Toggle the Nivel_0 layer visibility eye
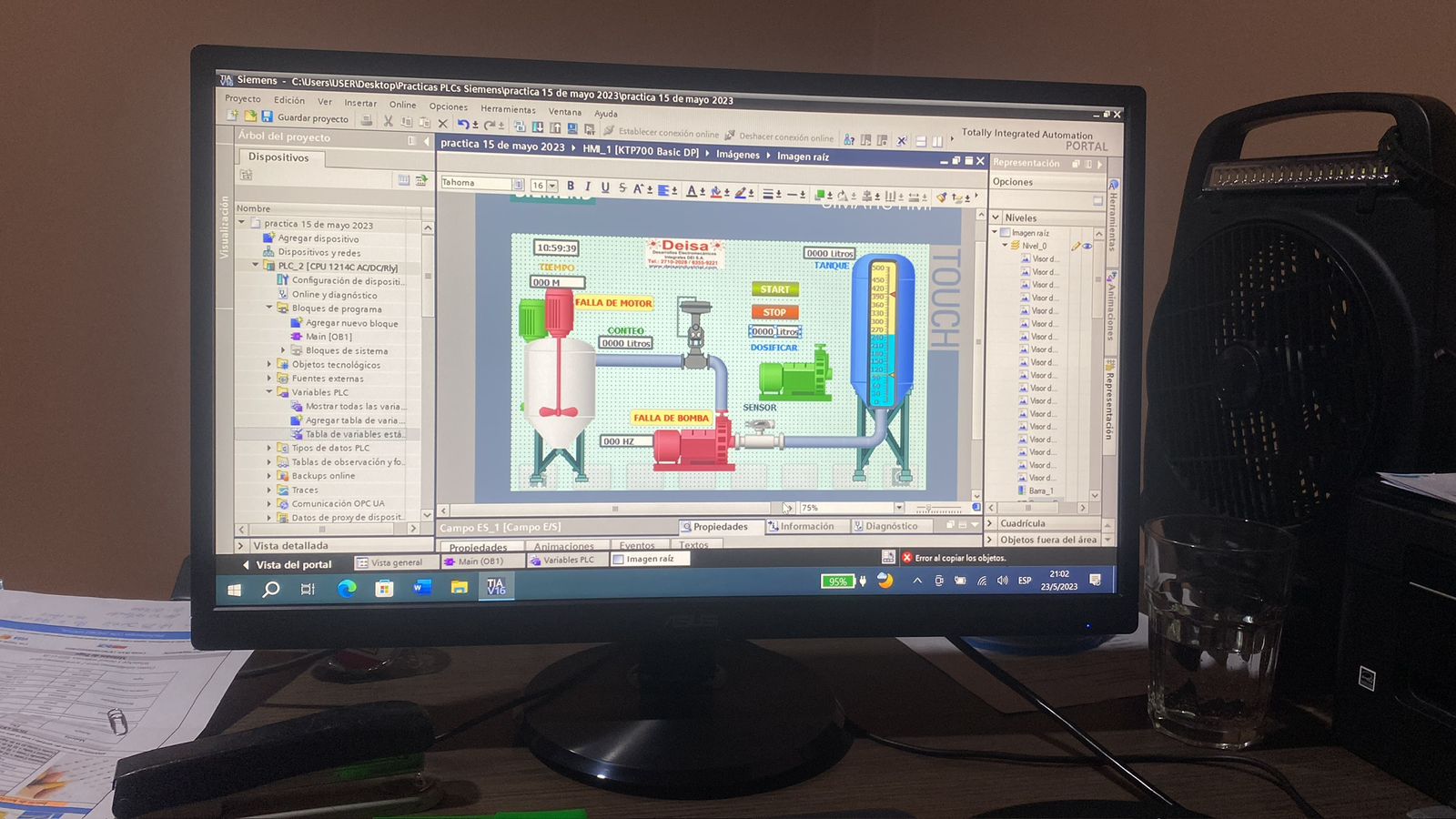The height and width of the screenshot is (819, 1456). click(x=1087, y=246)
